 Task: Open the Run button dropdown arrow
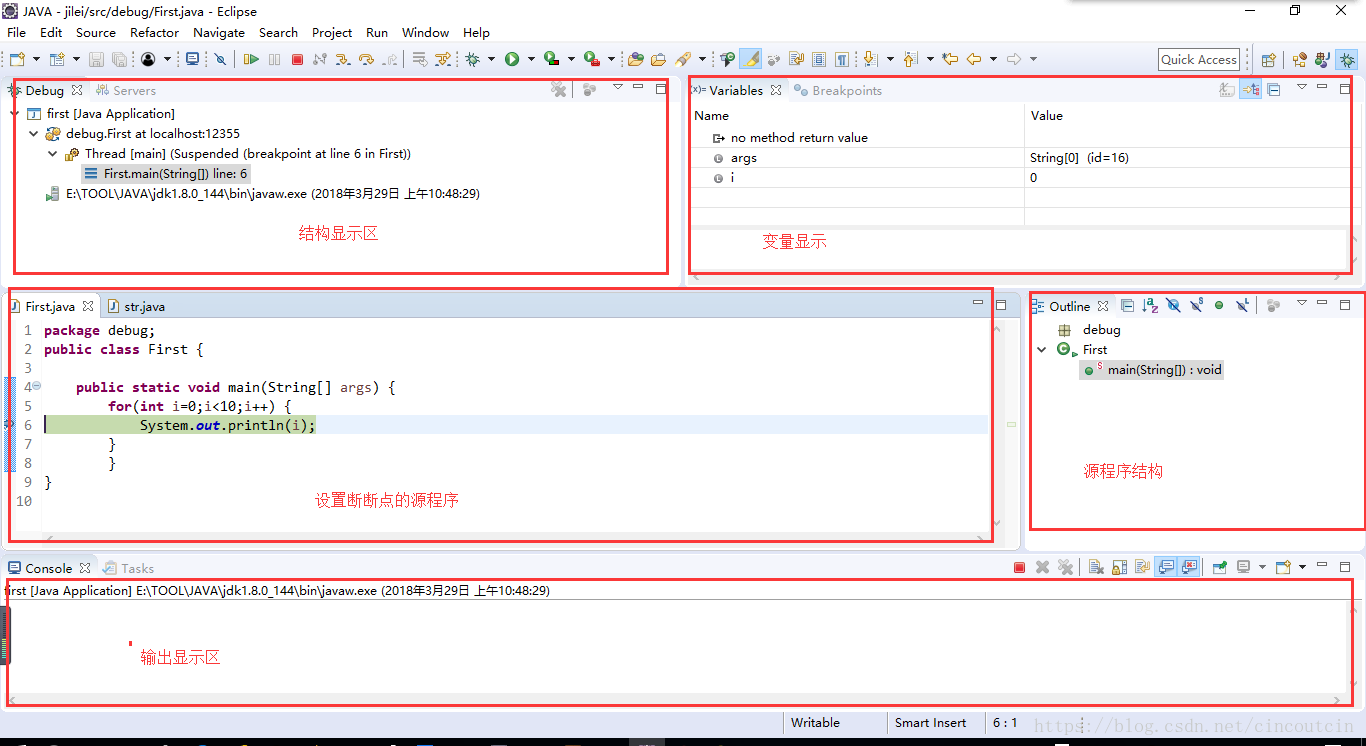531,60
